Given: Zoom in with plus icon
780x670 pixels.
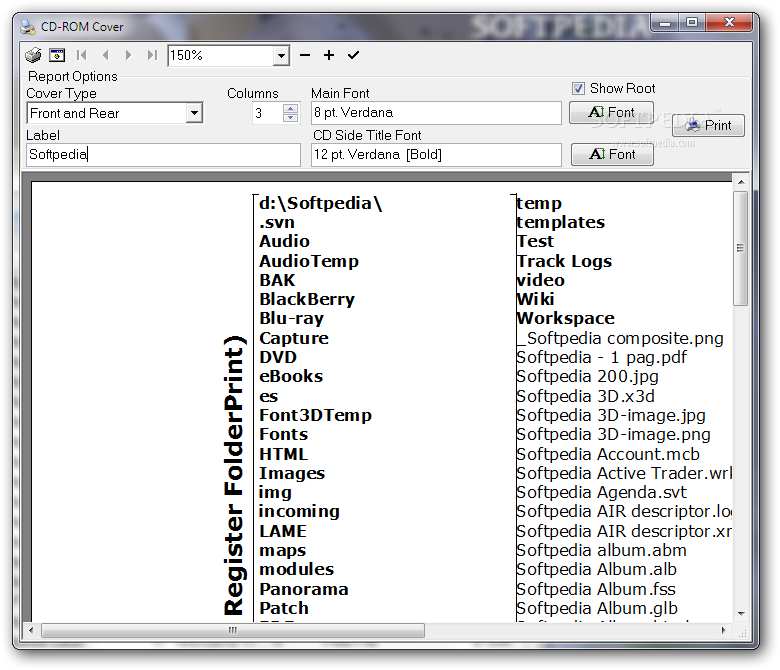Looking at the screenshot, I should pos(329,55).
